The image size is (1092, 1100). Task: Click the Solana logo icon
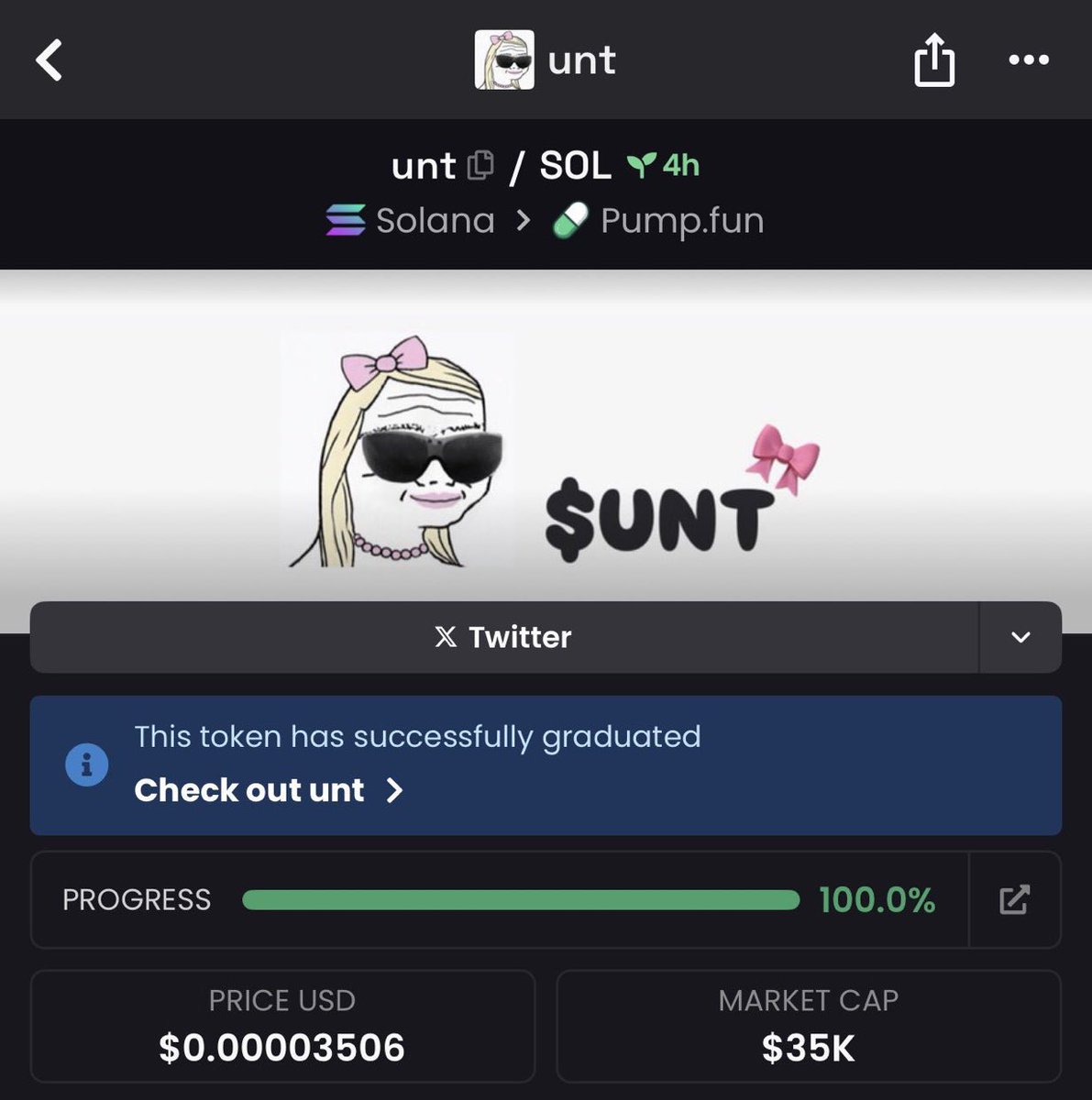346,221
